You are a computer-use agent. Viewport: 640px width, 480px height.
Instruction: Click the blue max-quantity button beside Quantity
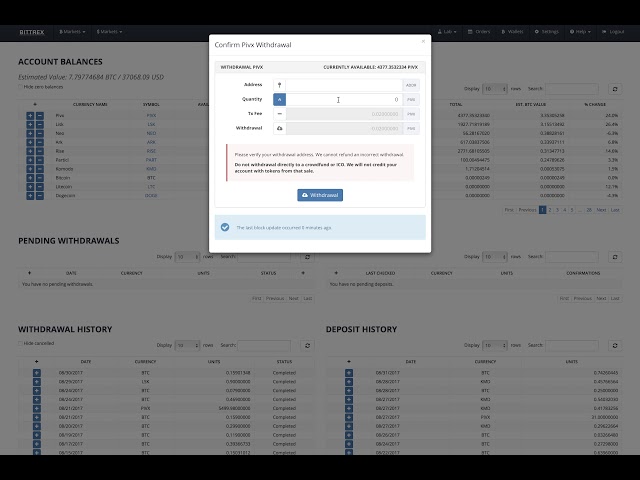coord(280,100)
